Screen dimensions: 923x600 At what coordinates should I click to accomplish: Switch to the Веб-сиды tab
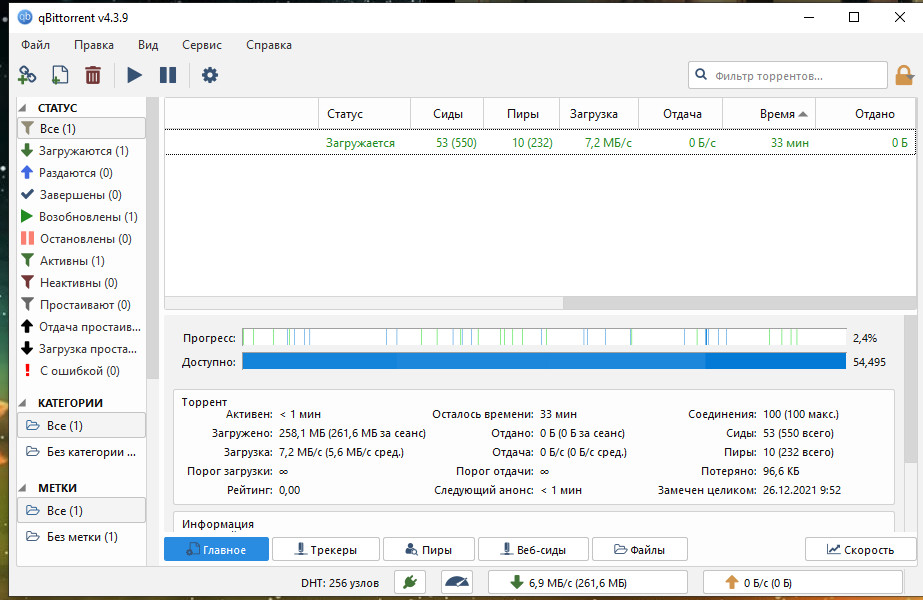pyautogui.click(x=533, y=549)
